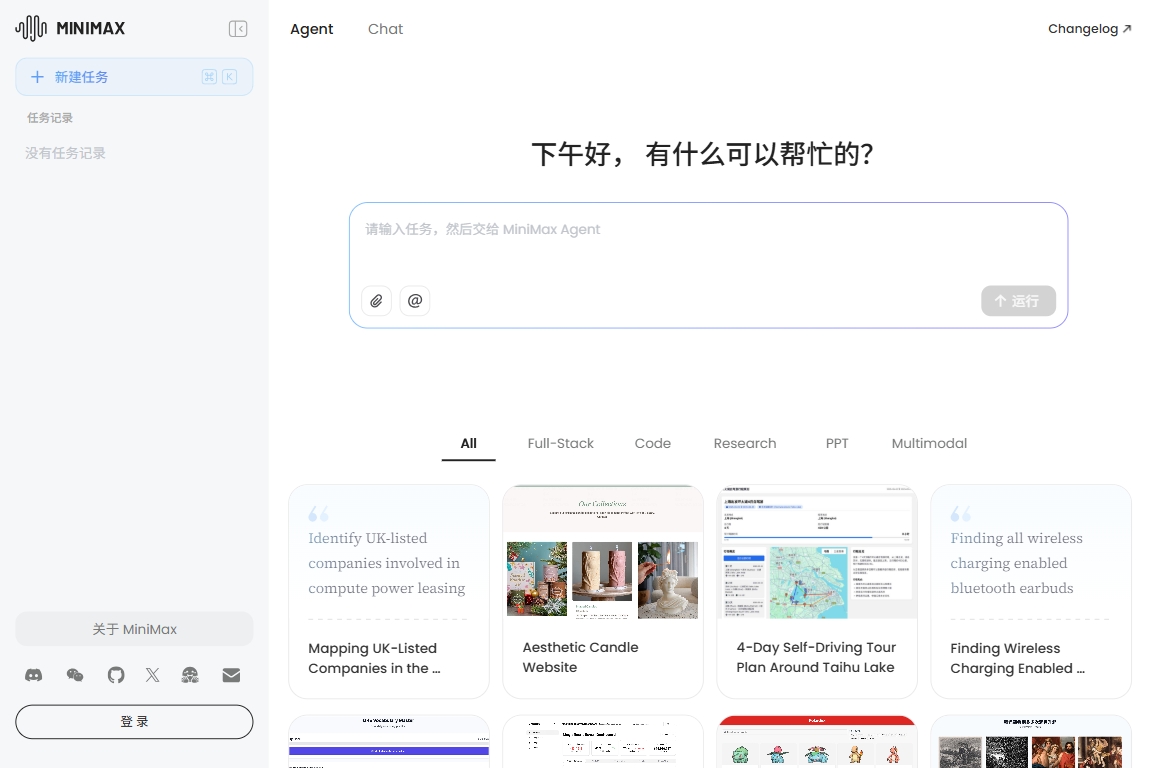Open the X (Twitter) icon link
The width and height of the screenshot is (1152, 768).
tap(152, 675)
